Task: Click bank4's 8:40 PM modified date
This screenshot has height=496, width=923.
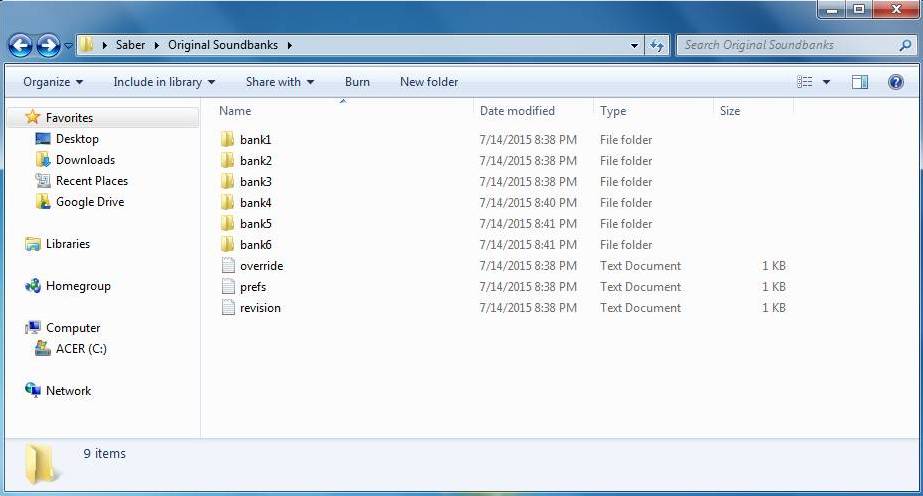Action: coord(528,203)
